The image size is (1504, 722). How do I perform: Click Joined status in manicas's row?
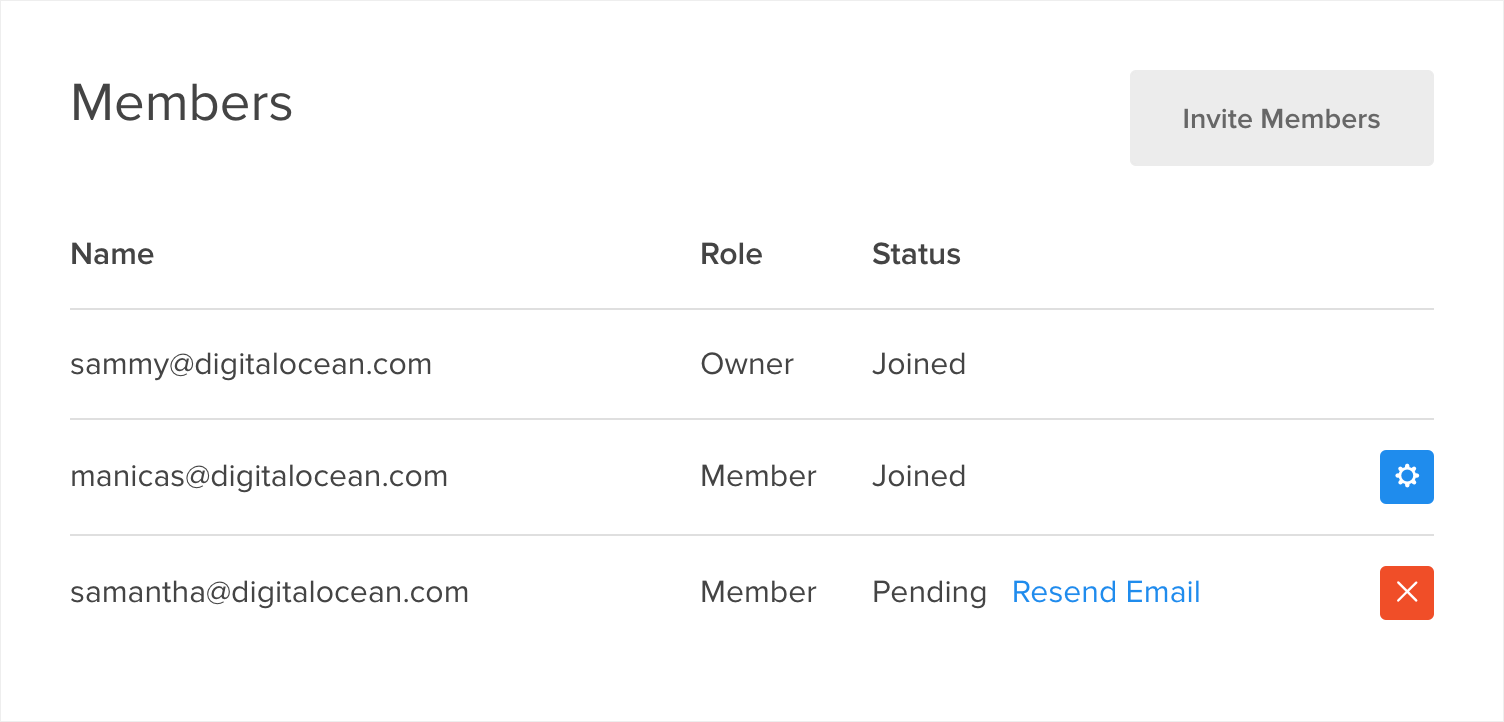coord(919,476)
